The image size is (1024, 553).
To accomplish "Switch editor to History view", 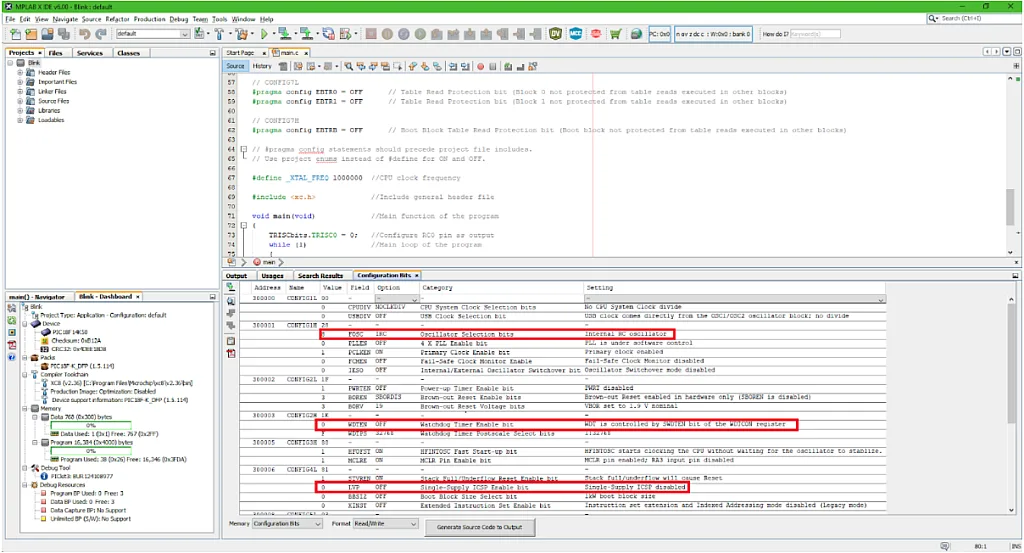I will coord(261,66).
